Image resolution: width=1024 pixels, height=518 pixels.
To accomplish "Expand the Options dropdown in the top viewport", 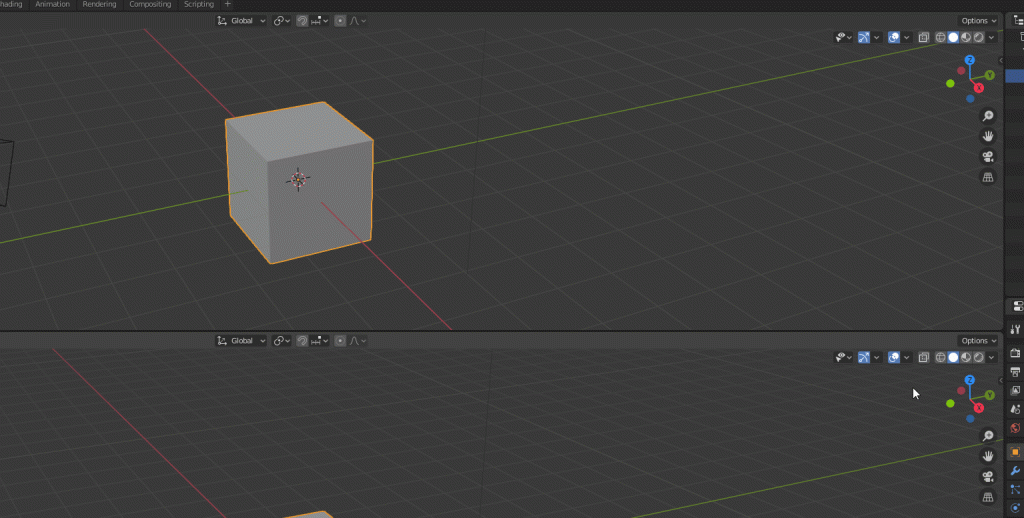I will pos(978,21).
